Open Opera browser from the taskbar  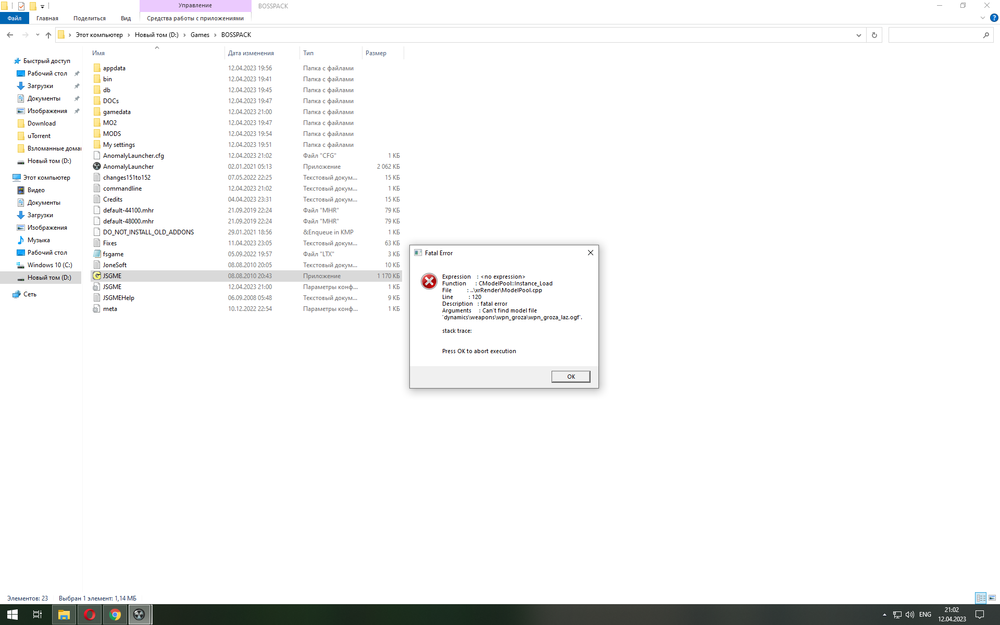click(x=90, y=615)
